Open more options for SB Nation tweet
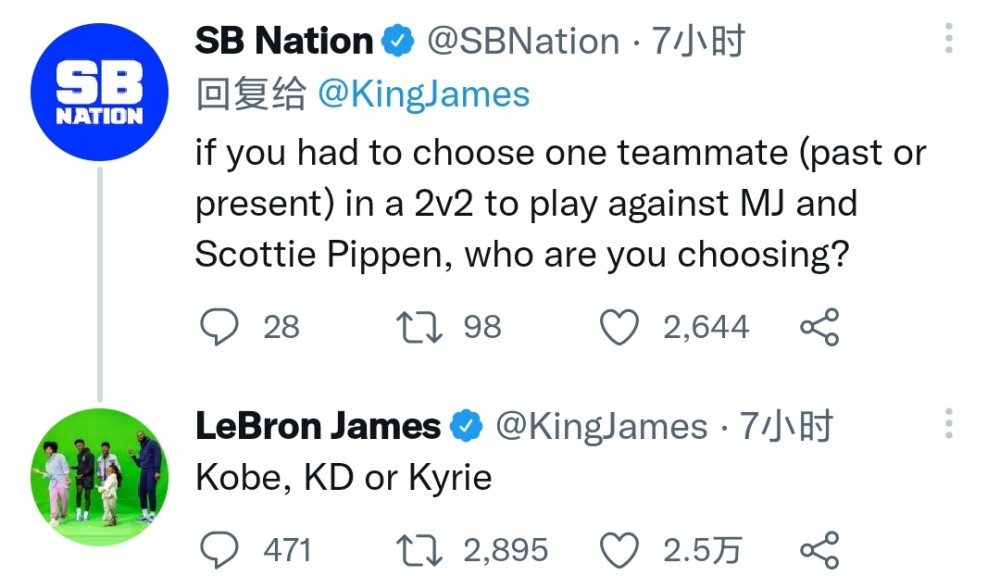This screenshot has width=1000, height=576. 949,38
